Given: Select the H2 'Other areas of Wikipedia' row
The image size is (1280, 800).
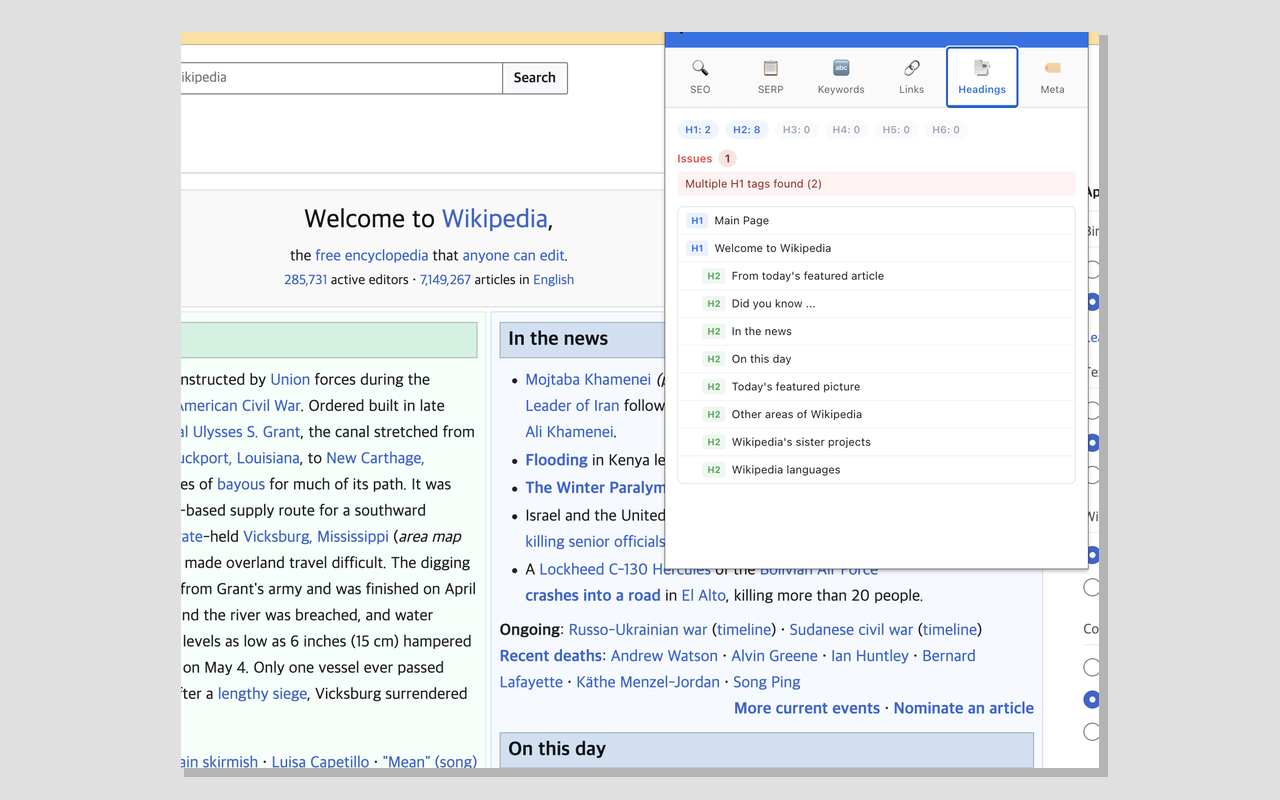Looking at the screenshot, I should pos(876,414).
